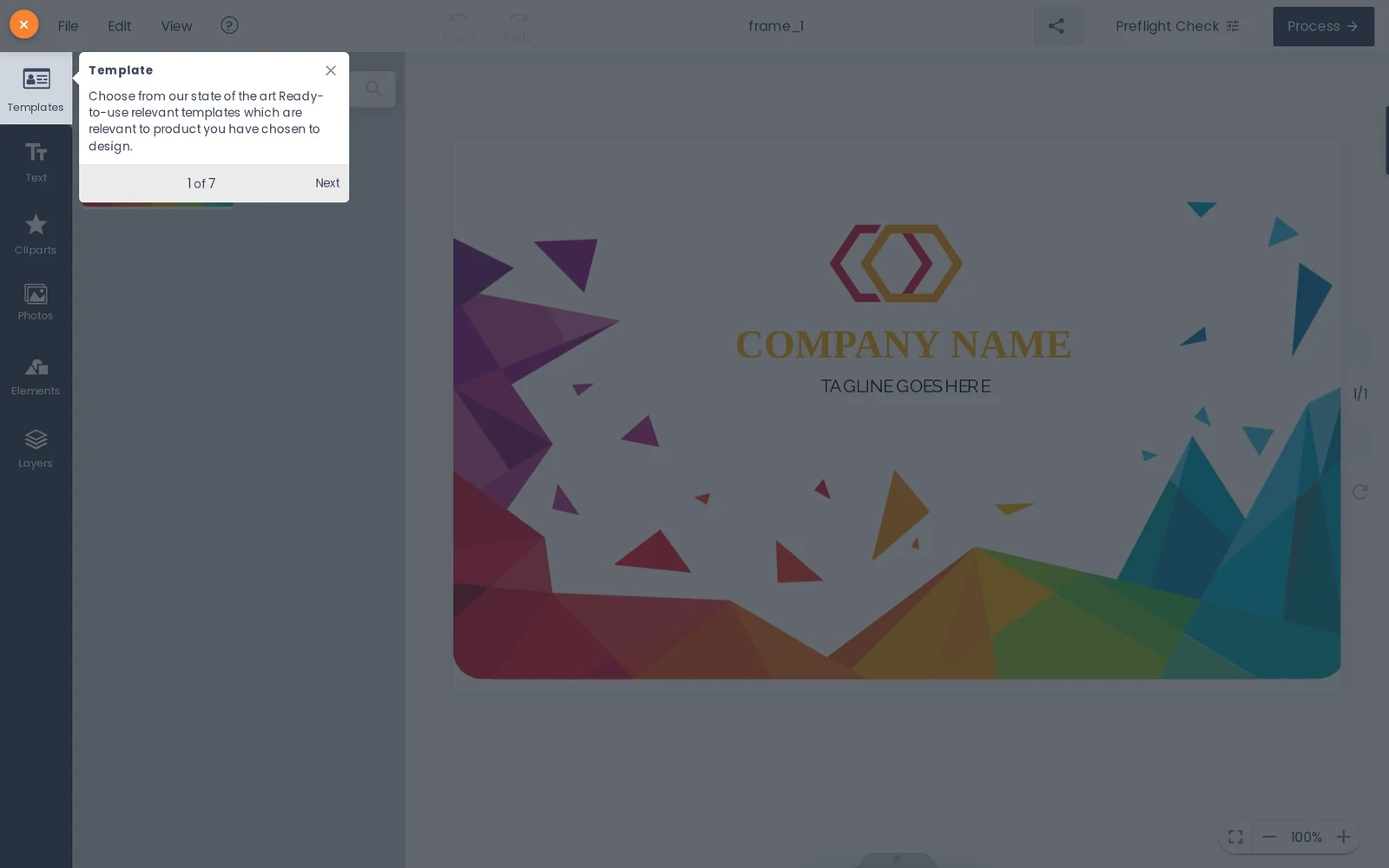Select the Text tool in sidebar
The width and height of the screenshot is (1389, 868).
click(x=36, y=162)
